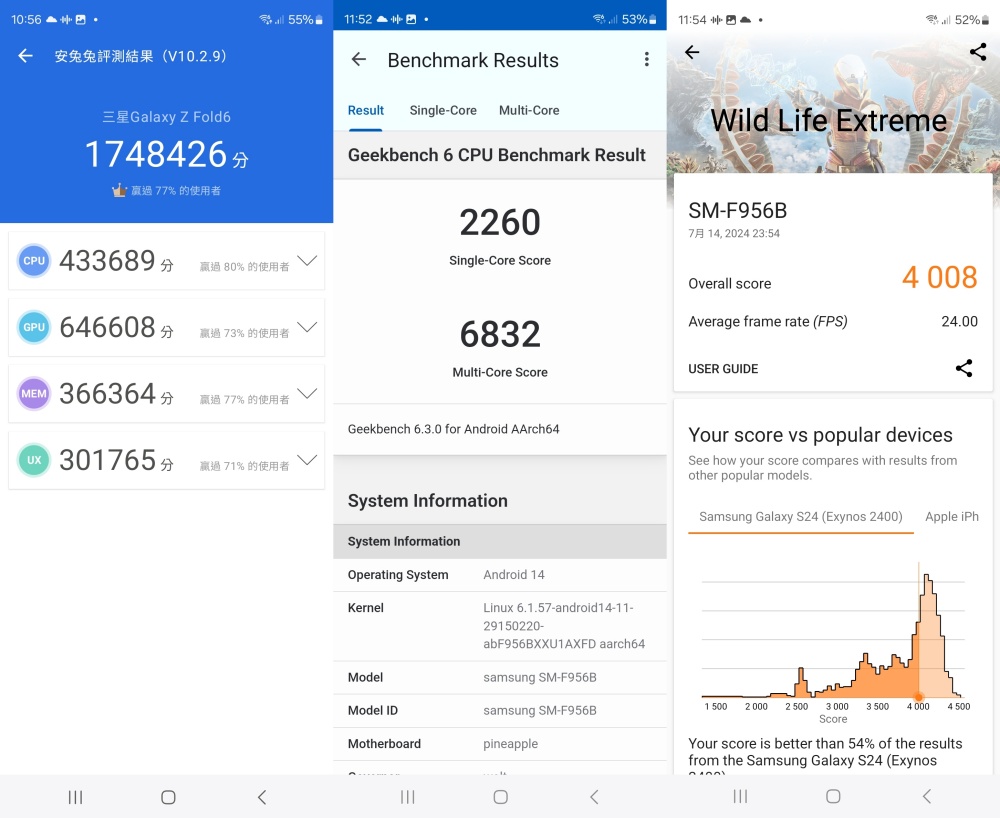1000x818 pixels.
Task: Tap the 贏過 80% 的使用者 CPU percentile text
Action: [x=244, y=267]
